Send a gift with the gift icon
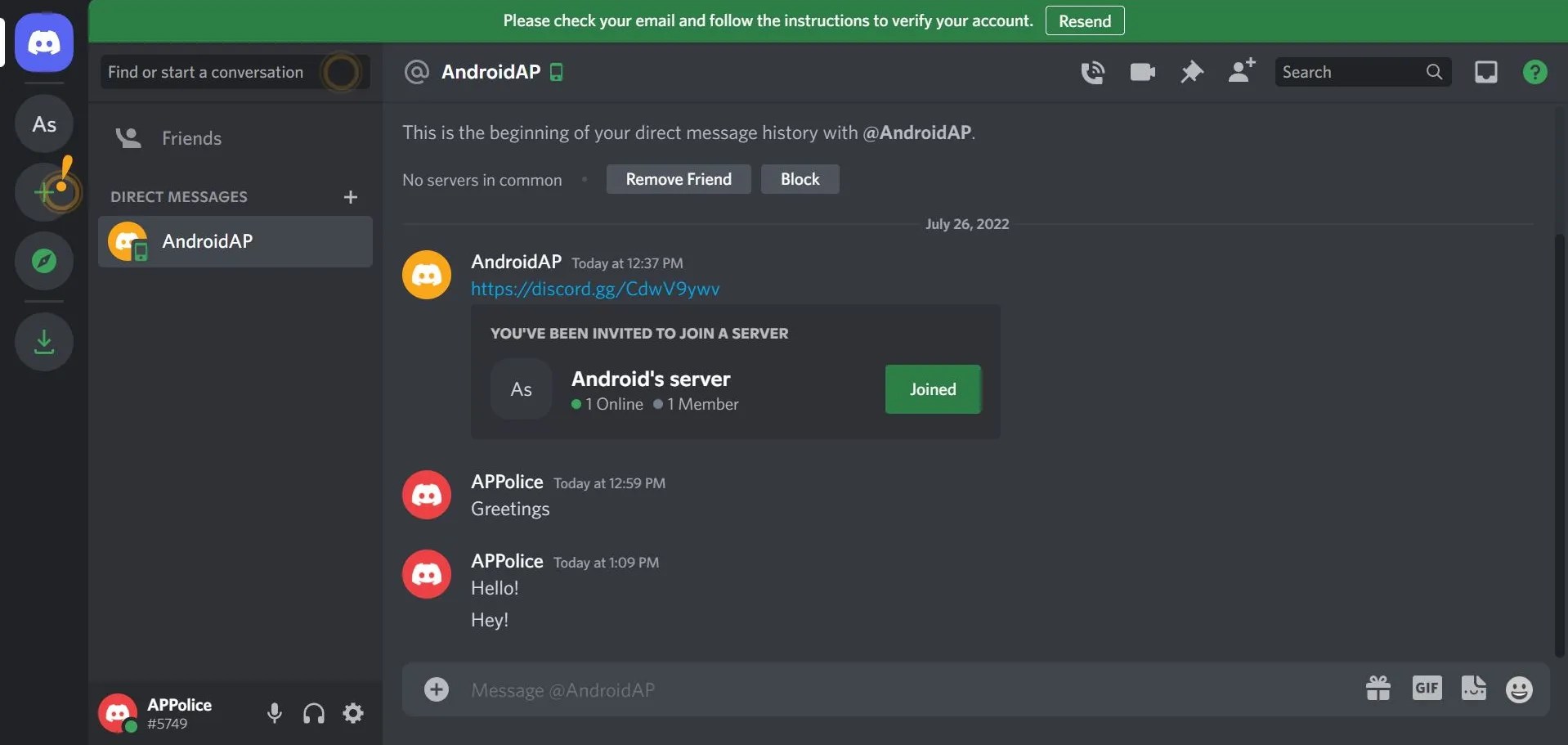Image resolution: width=1568 pixels, height=745 pixels. point(1378,689)
